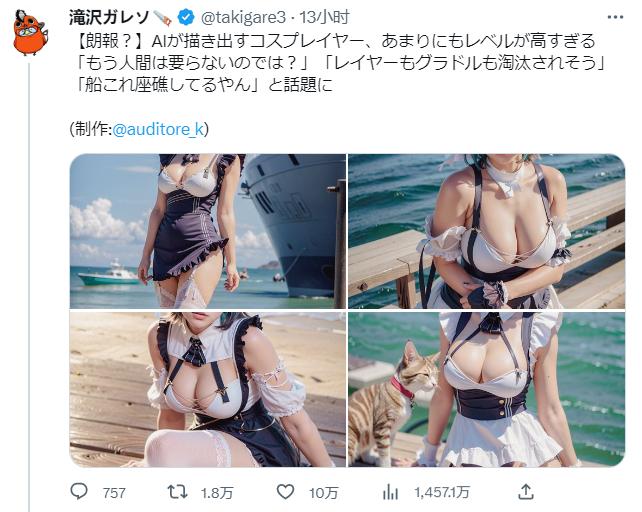
Task: Open the @auditore_k mention link
Action: pos(158,129)
